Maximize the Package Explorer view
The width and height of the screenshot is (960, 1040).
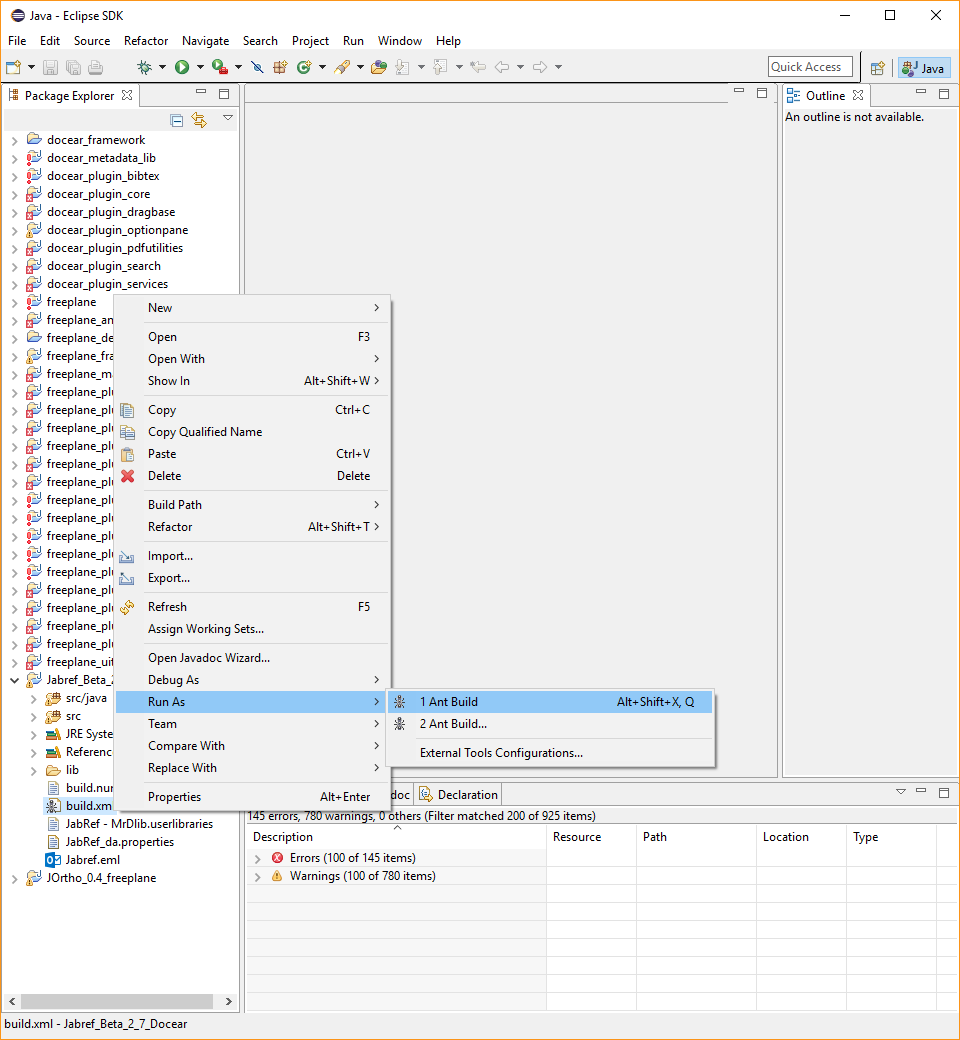(x=224, y=94)
